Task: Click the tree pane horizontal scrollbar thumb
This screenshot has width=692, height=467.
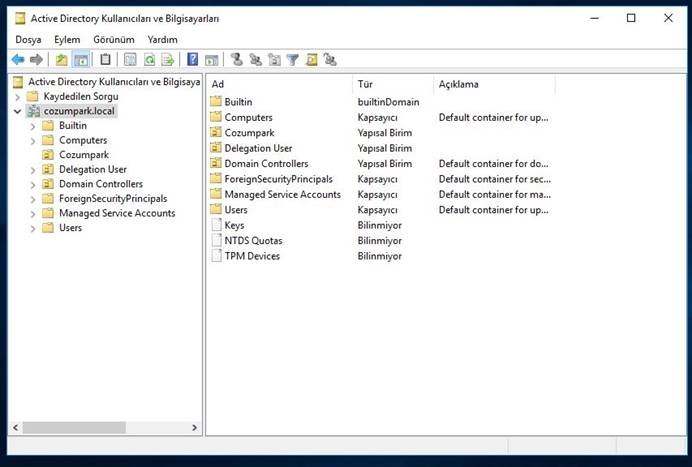Action: 74,427
